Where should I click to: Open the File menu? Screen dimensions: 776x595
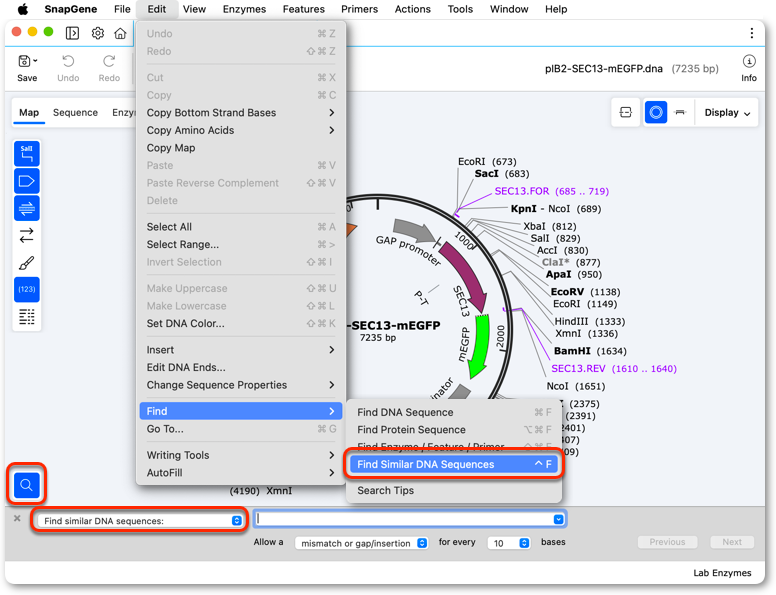click(122, 9)
